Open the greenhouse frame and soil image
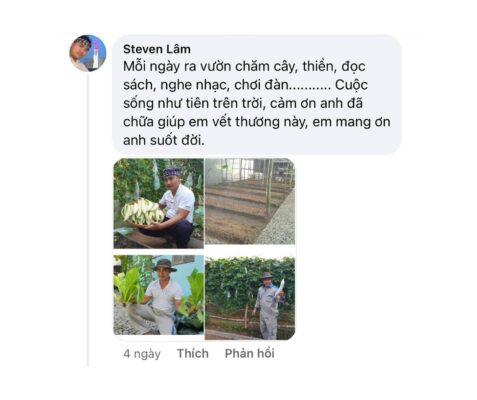Viewport: 477px width, 400px height. pyautogui.click(x=250, y=201)
